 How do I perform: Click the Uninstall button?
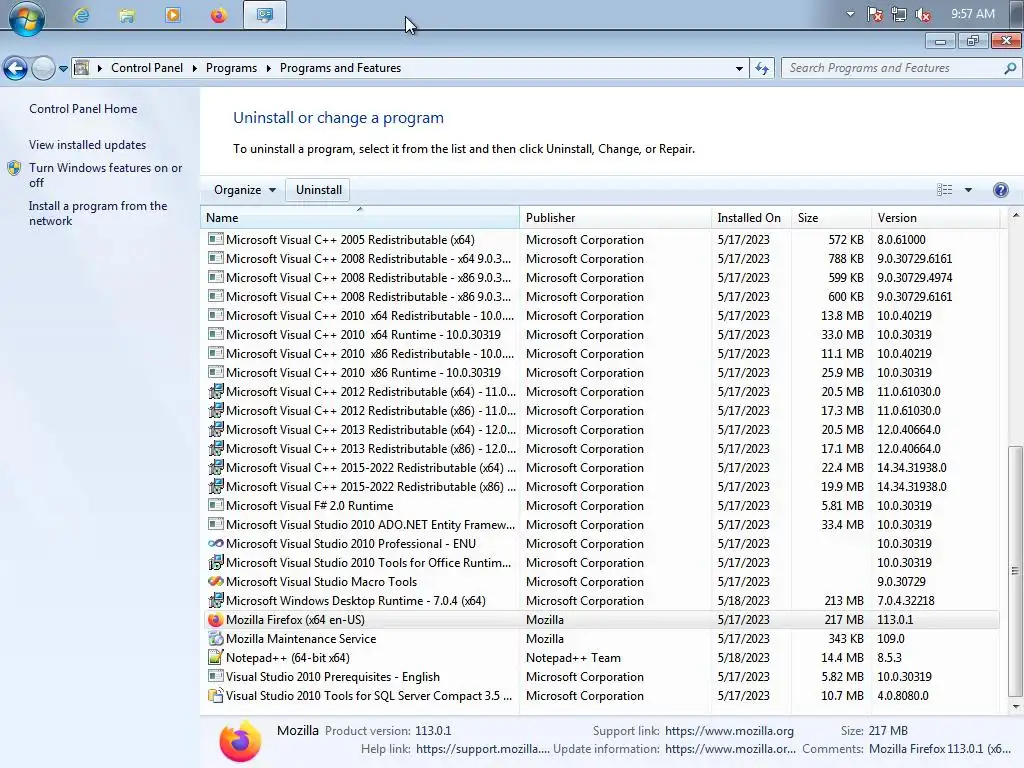(319, 190)
